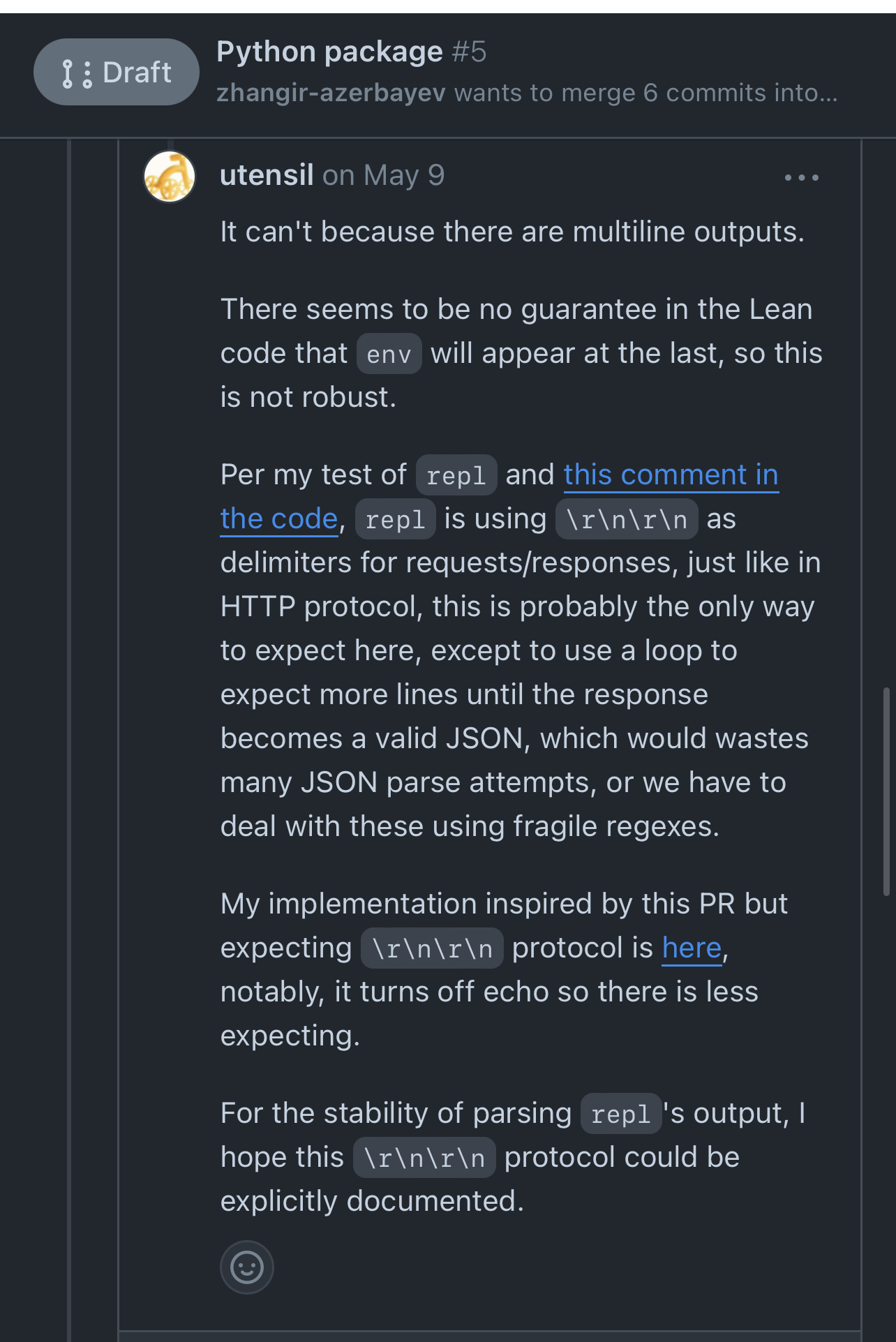Click '\r\n\r\n' code after 'expecting'
Viewport: 896px width, 1342px height.
pyautogui.click(x=432, y=948)
